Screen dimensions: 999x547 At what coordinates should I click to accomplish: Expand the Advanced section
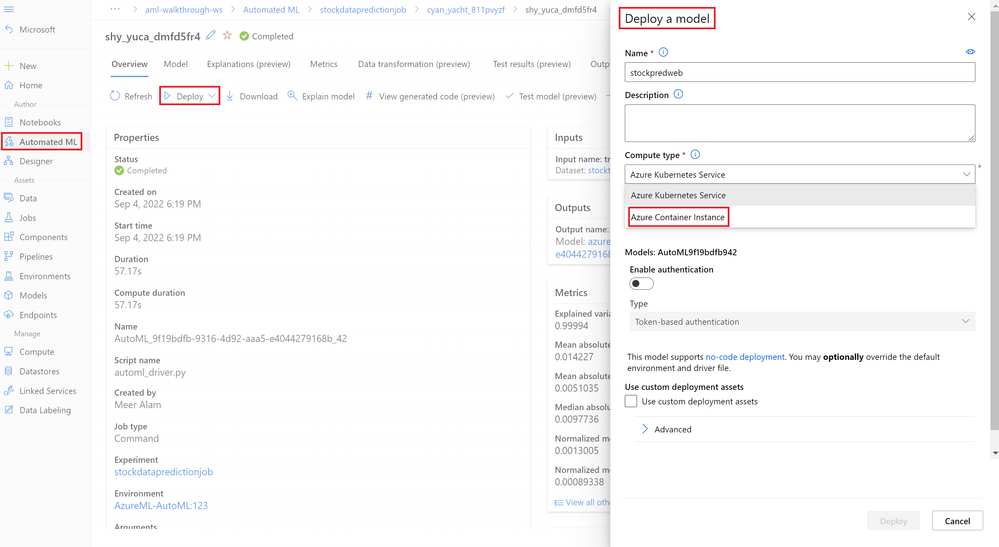666,429
